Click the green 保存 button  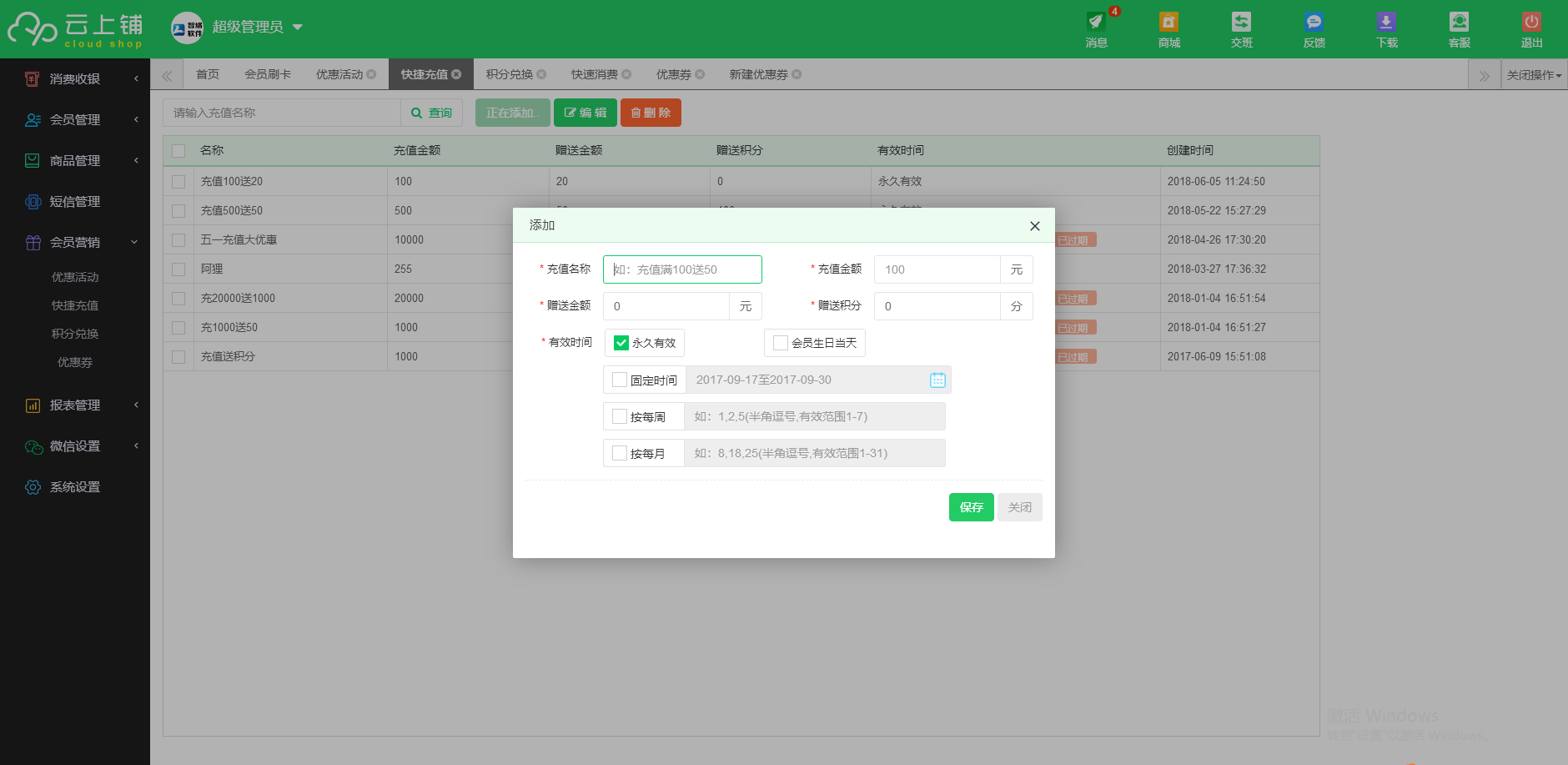click(971, 507)
